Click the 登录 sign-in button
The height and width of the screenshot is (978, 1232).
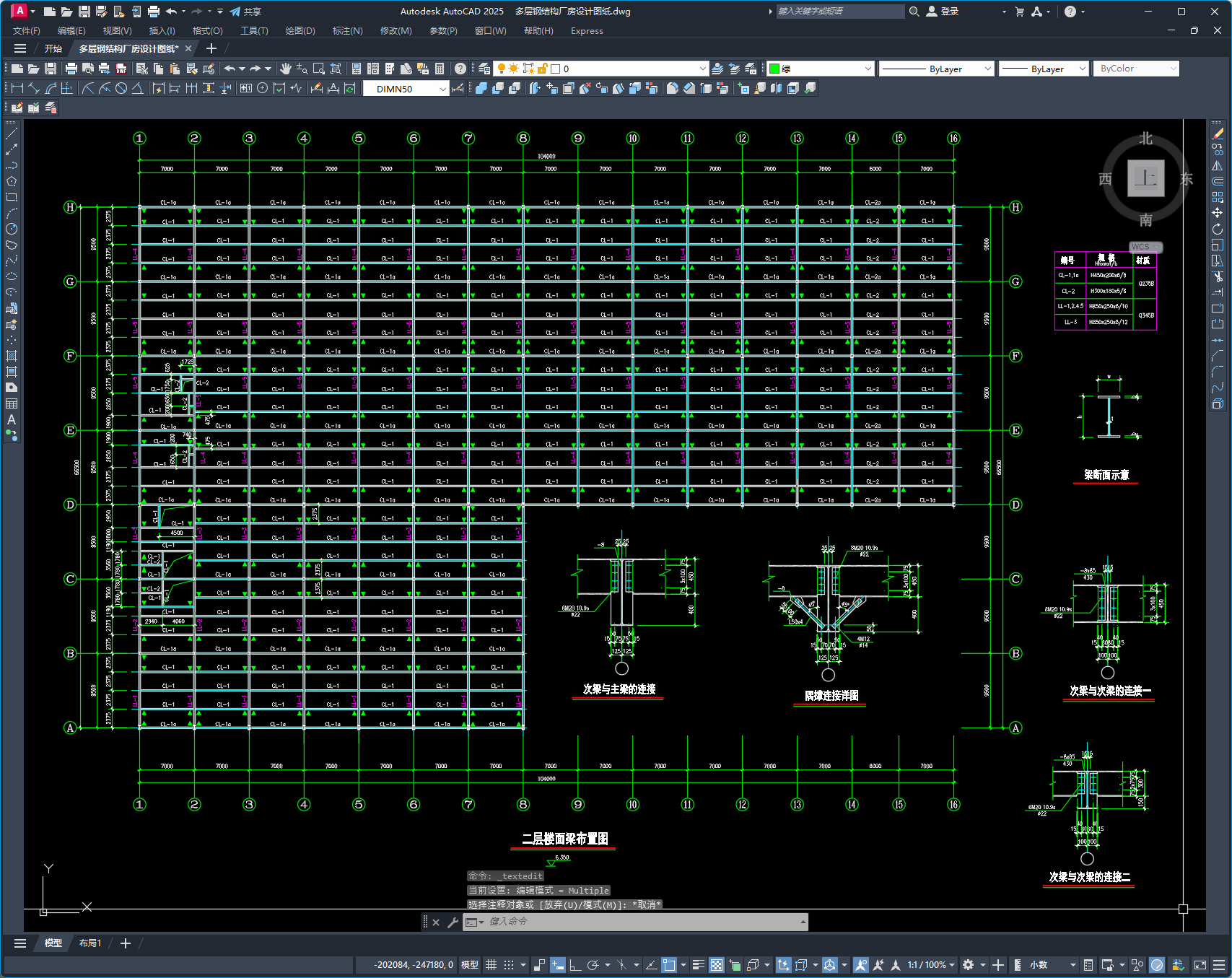[x=943, y=12]
